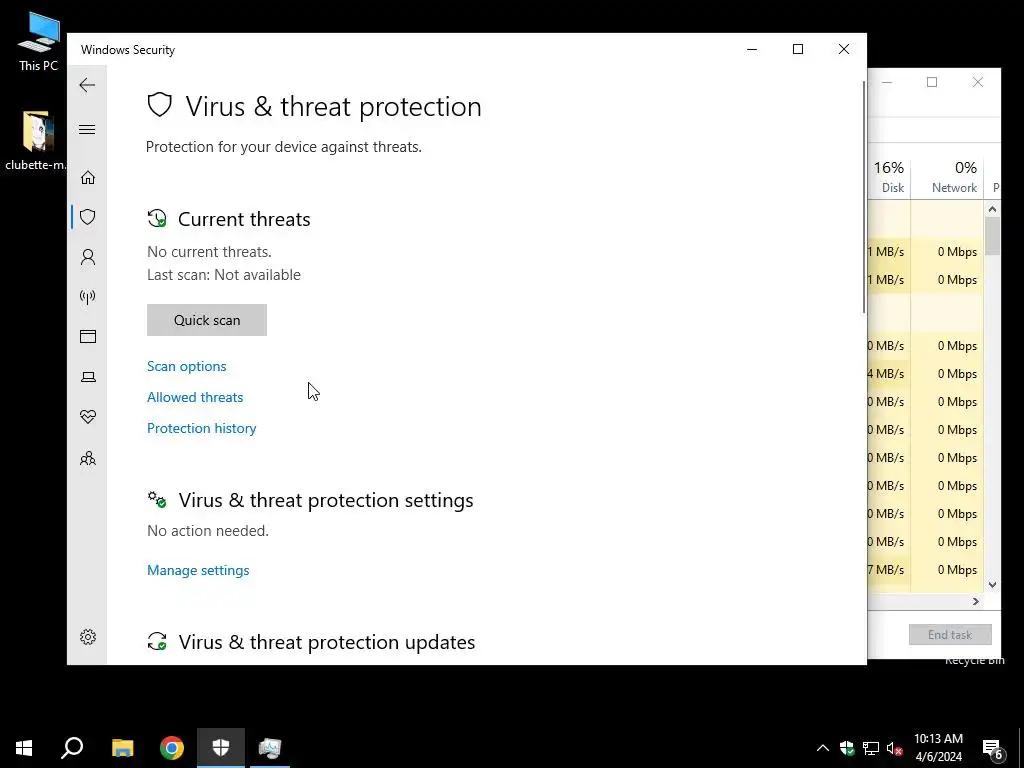Image resolution: width=1024 pixels, height=768 pixels.
Task: Click the protection updates refresh icon
Action: (157, 642)
